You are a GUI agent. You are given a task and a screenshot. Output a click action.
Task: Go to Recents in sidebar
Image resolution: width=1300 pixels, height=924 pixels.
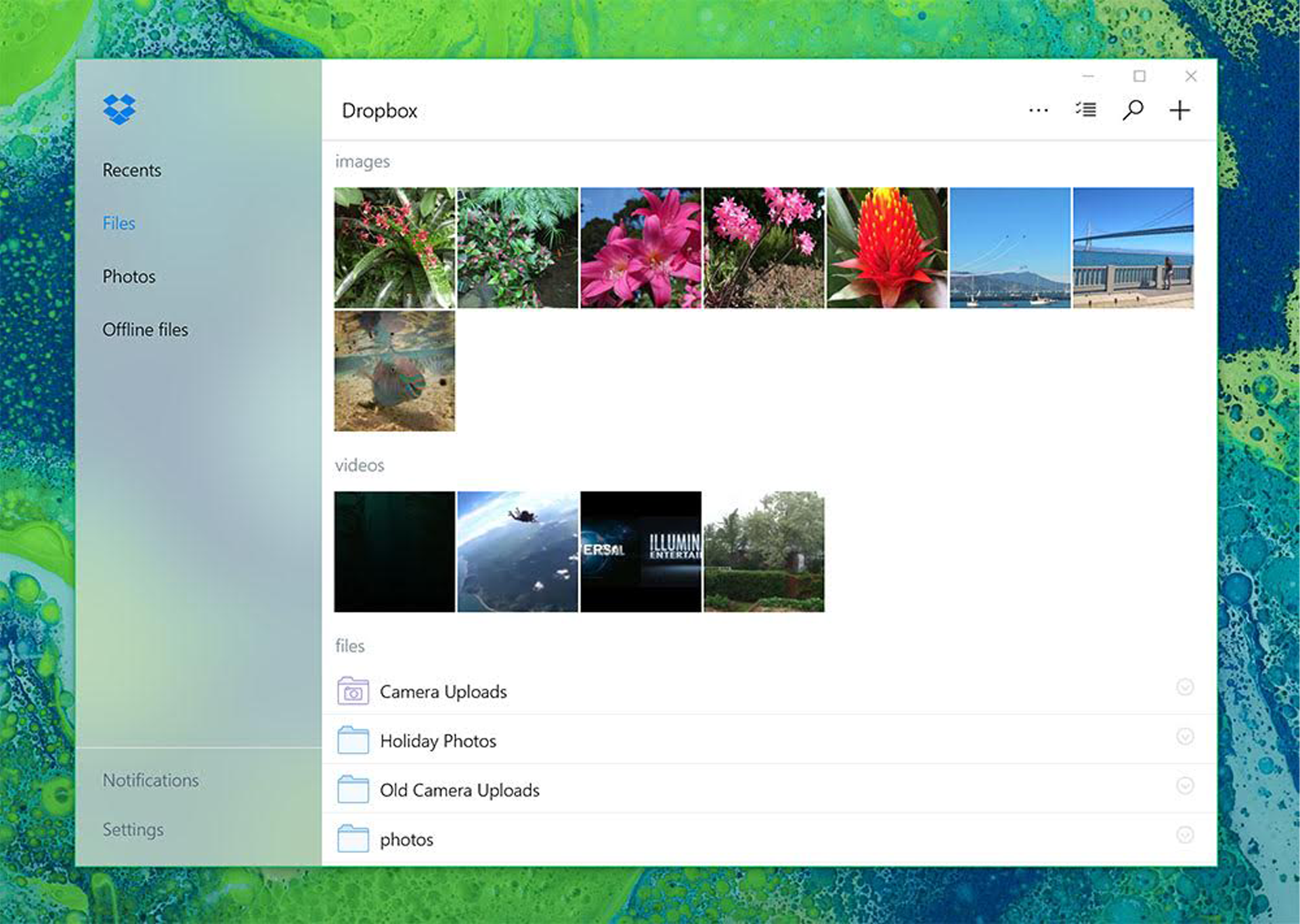click(132, 171)
